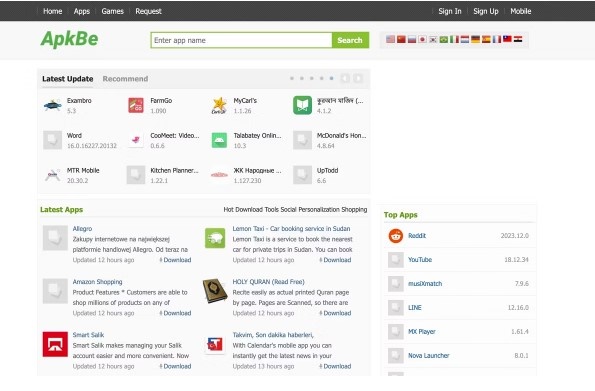Screen dimensions: 595x391
Task: Click the red Smart Salik icon
Action: 55,344
